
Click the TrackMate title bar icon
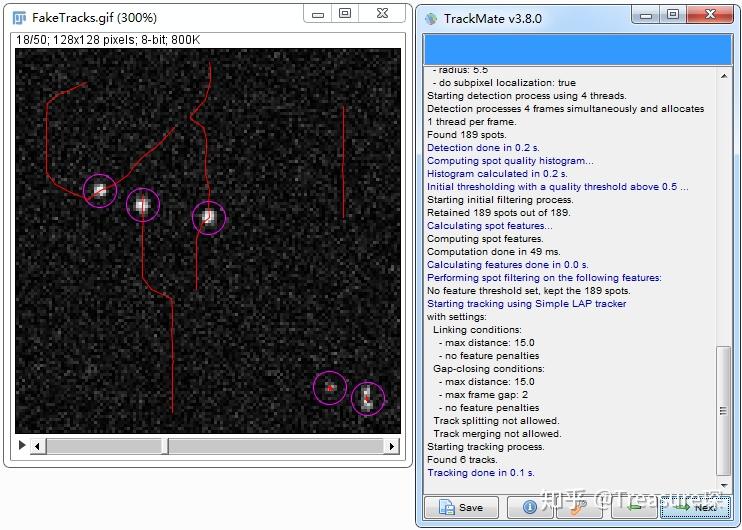[431, 18]
